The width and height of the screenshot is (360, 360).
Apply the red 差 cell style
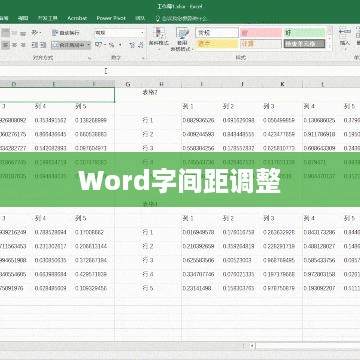pyautogui.click(x=261, y=33)
